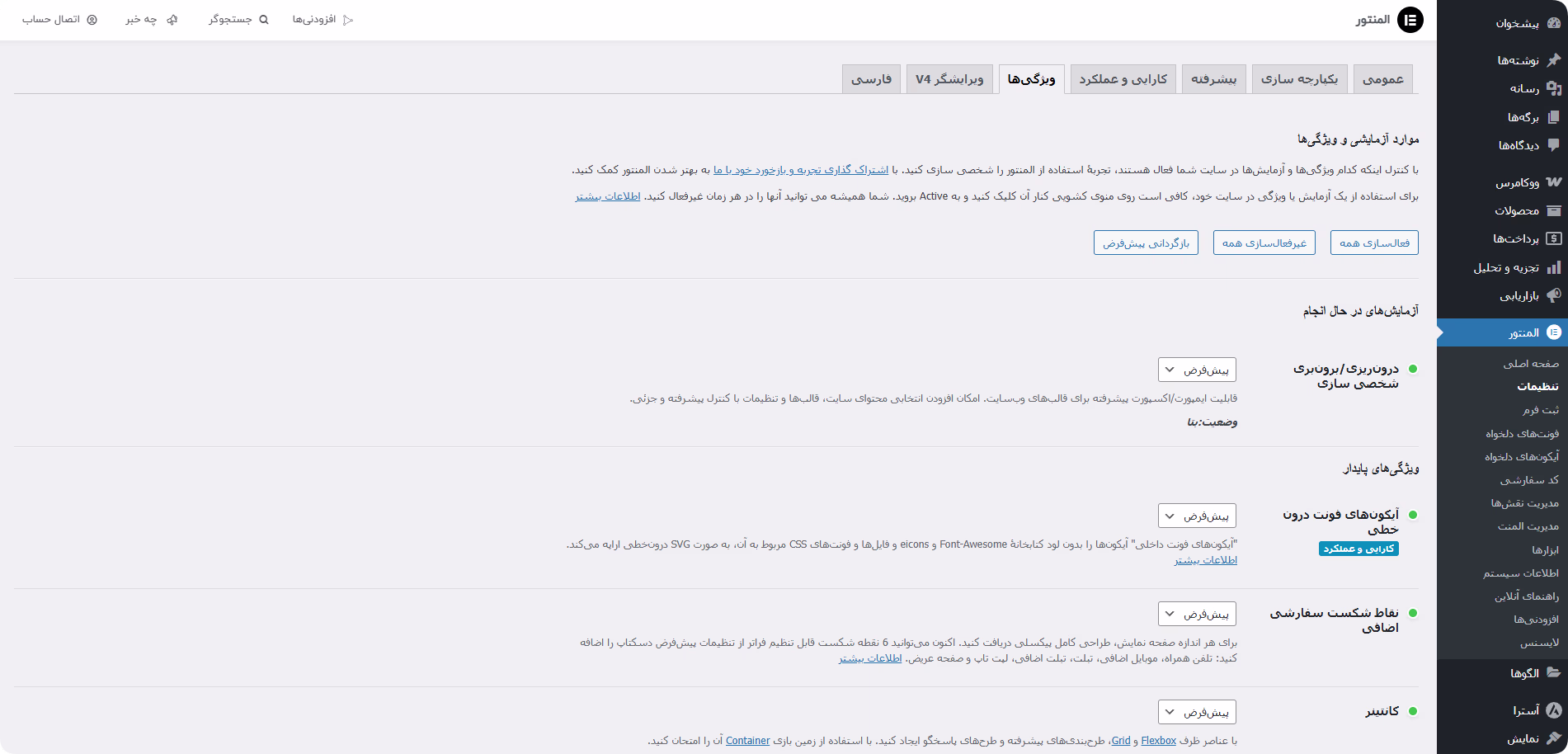
Task: Open اطلاعات بیشتر link under font icons
Action: coord(1206,560)
